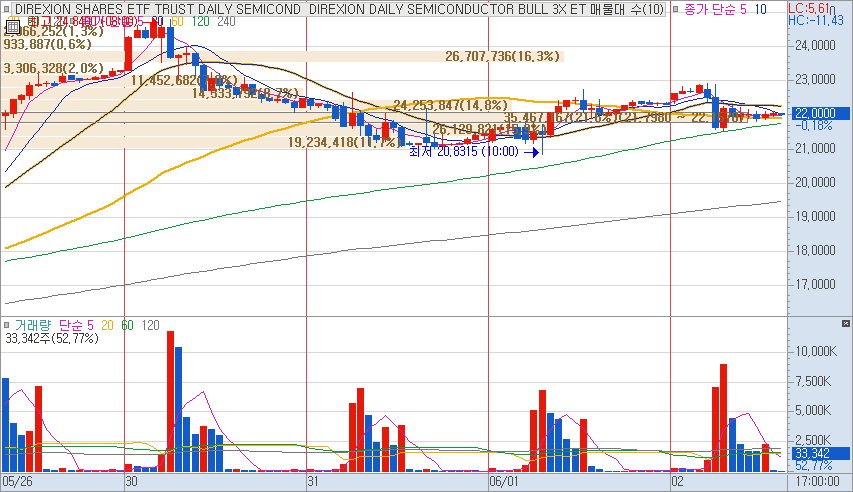The width and height of the screenshot is (853, 492).
Task: Select the green 120 period label in price legend
Action: tap(200, 22)
